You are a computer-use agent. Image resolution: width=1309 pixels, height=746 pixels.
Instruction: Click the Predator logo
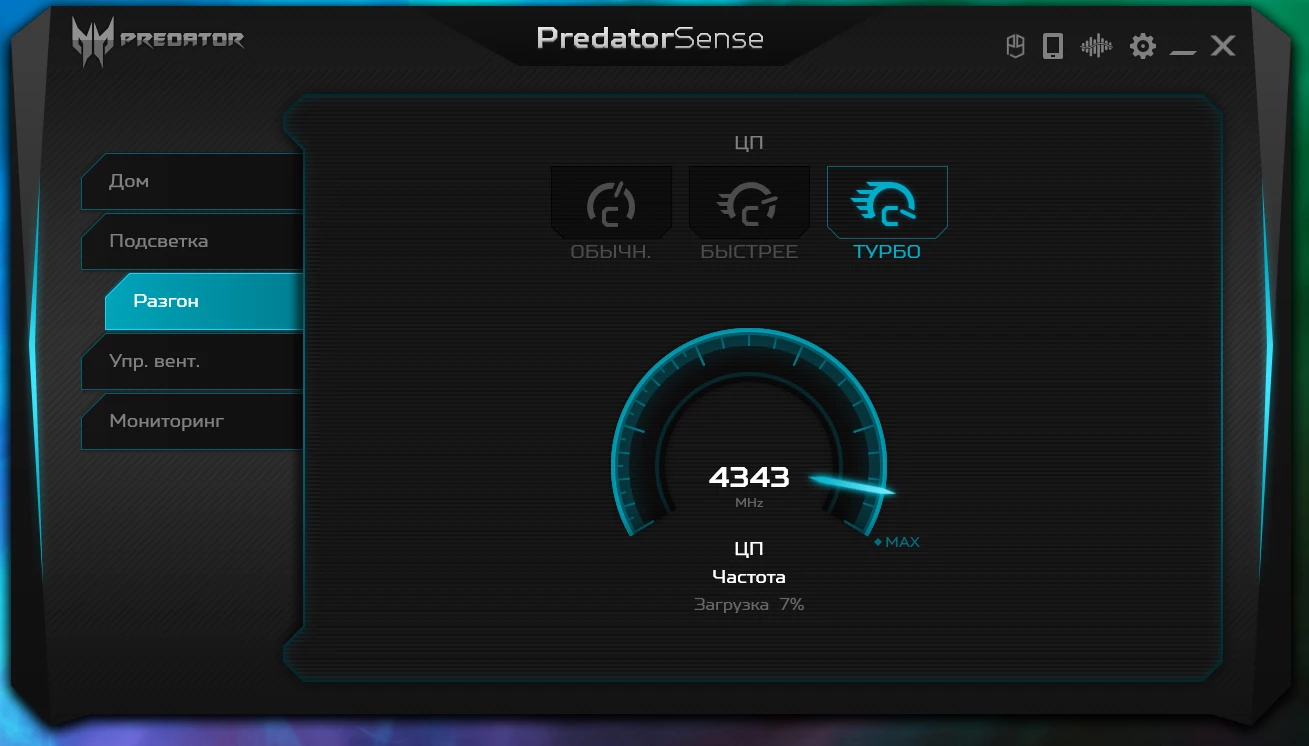(156, 42)
